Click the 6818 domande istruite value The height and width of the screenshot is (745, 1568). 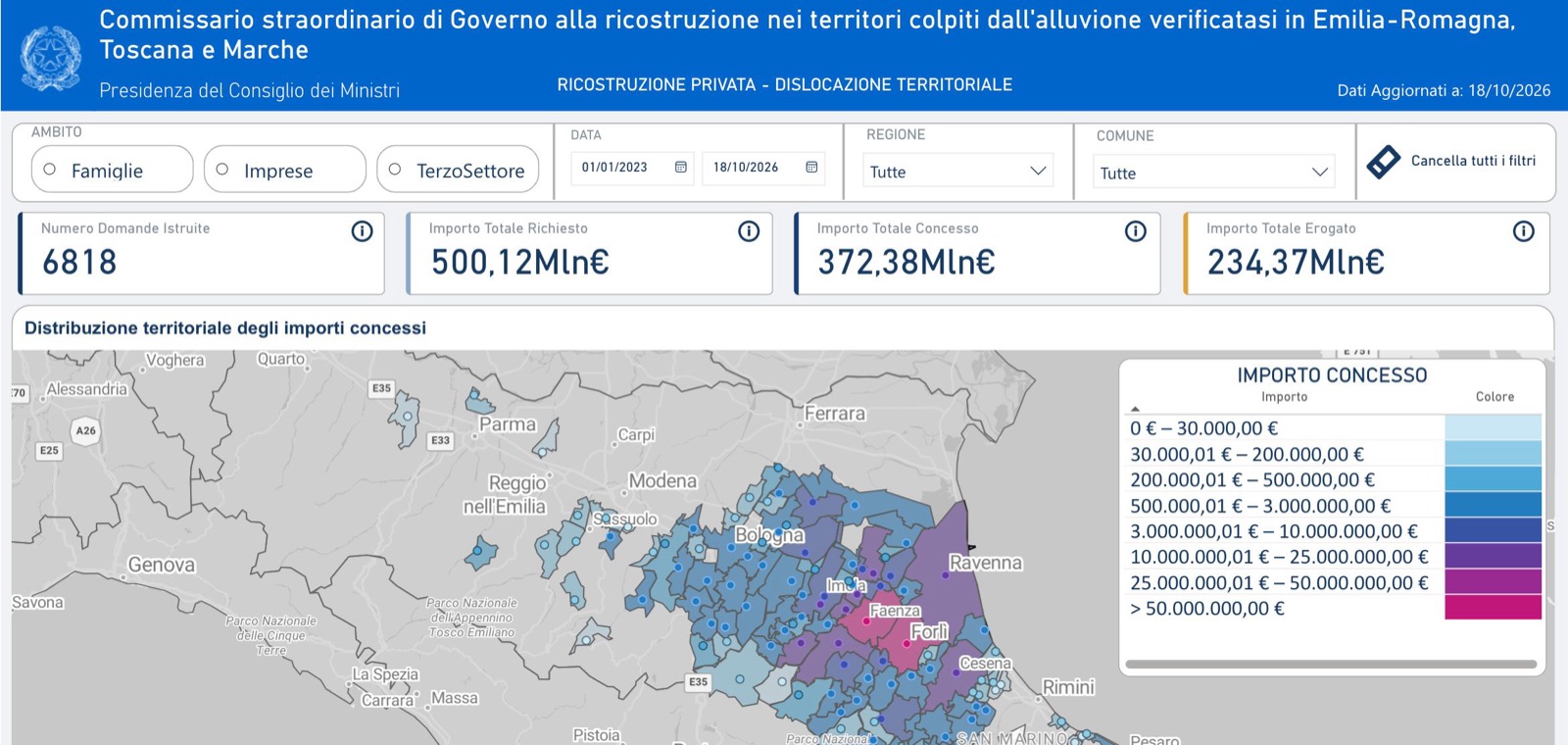(79, 263)
